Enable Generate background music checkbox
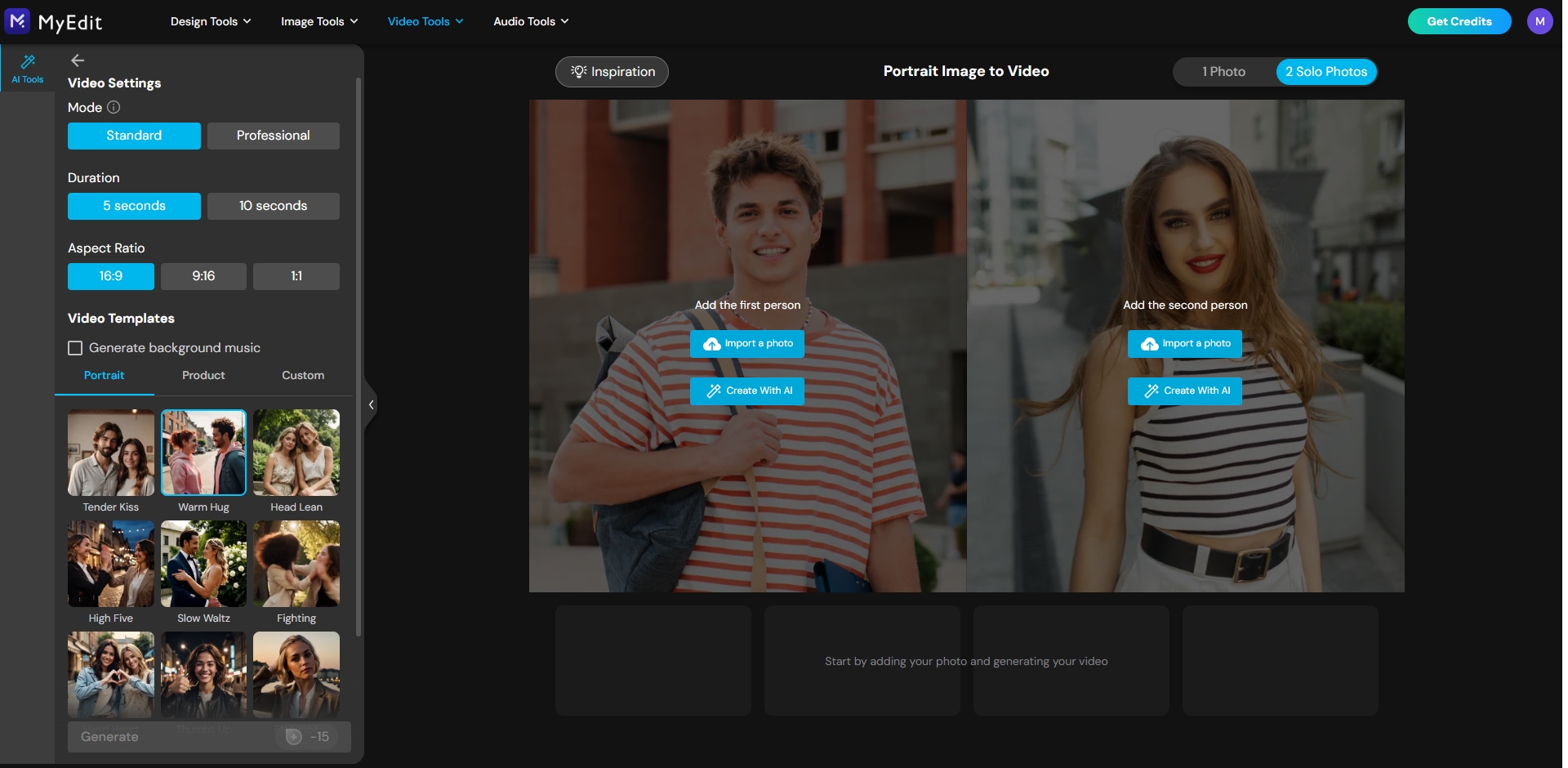Image resolution: width=1568 pixels, height=768 pixels. tap(75, 348)
